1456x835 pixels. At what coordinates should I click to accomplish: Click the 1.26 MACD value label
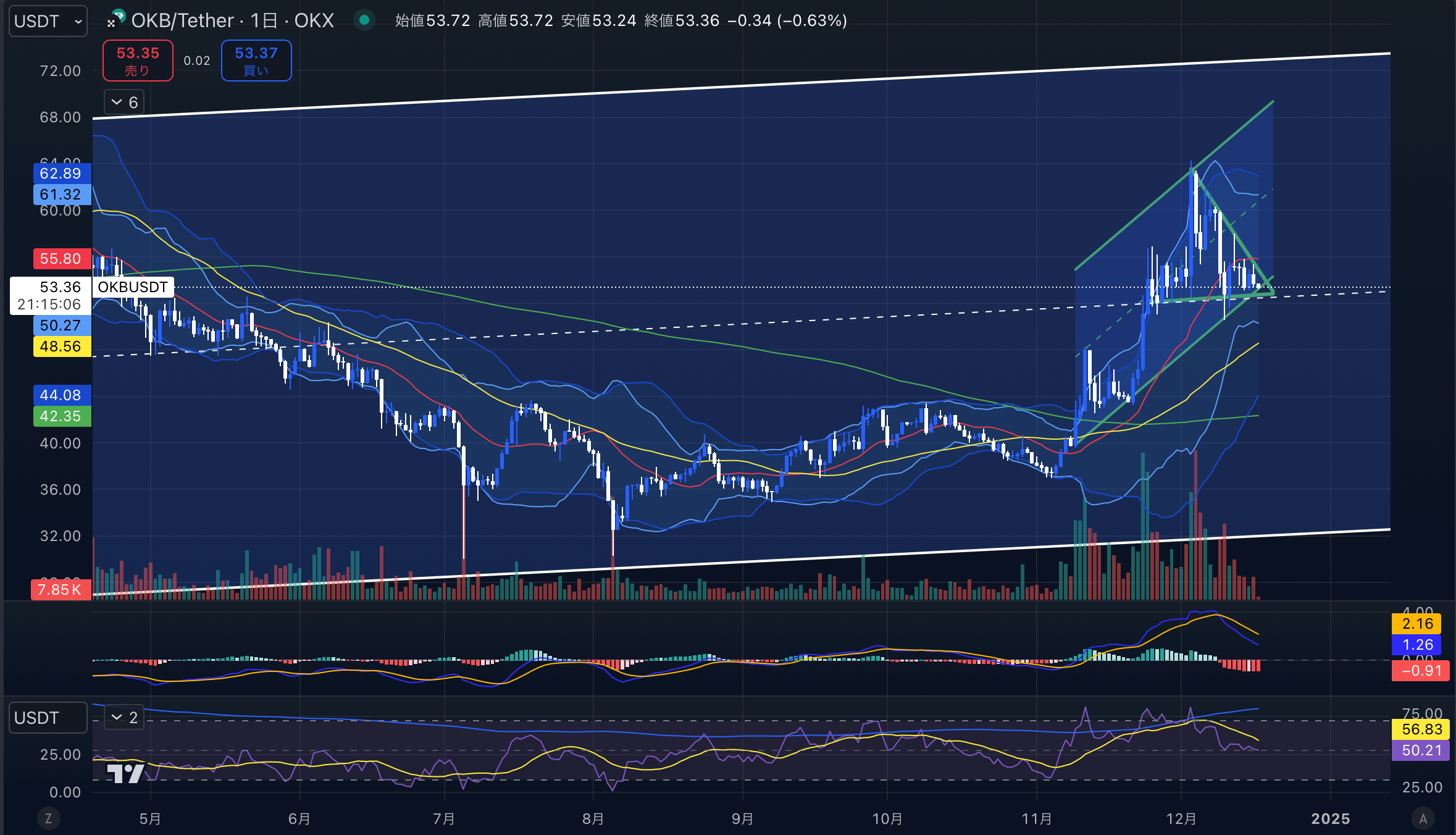pos(1416,645)
